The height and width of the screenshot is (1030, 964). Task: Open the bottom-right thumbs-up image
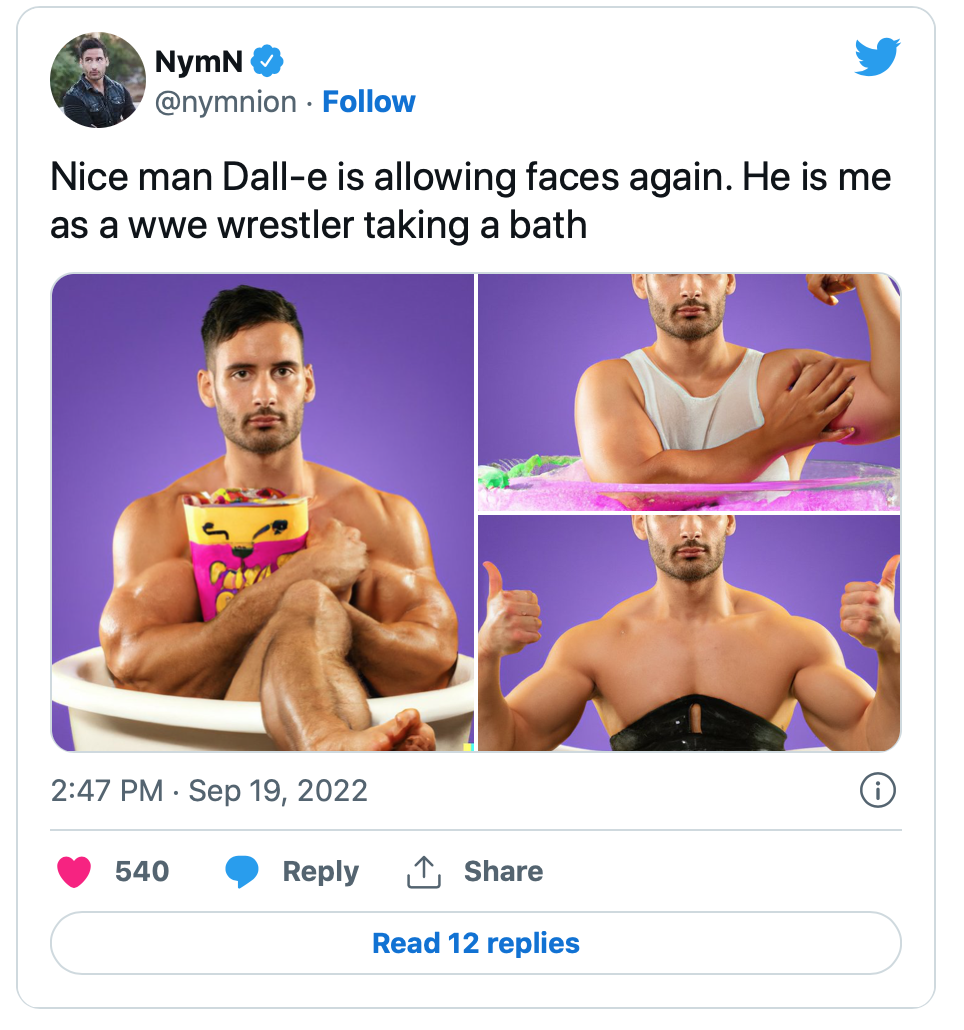[x=689, y=633]
